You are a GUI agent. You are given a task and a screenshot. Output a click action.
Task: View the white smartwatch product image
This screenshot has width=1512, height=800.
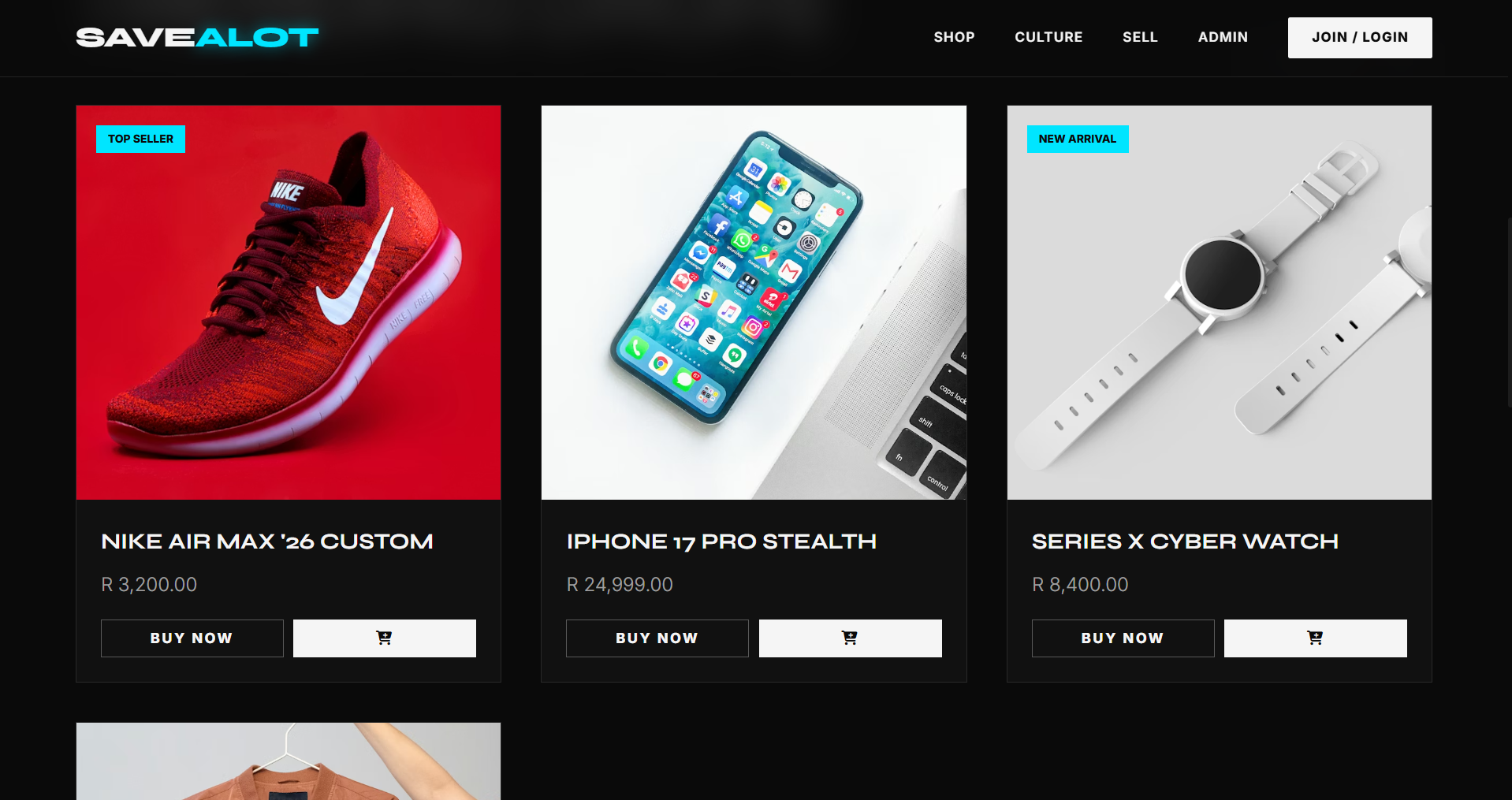click(x=1219, y=303)
